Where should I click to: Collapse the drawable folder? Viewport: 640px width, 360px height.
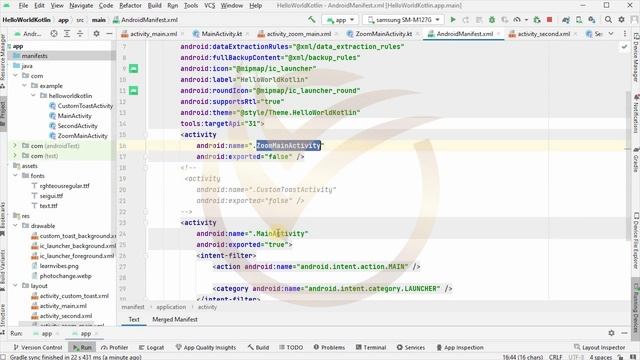coord(16,226)
